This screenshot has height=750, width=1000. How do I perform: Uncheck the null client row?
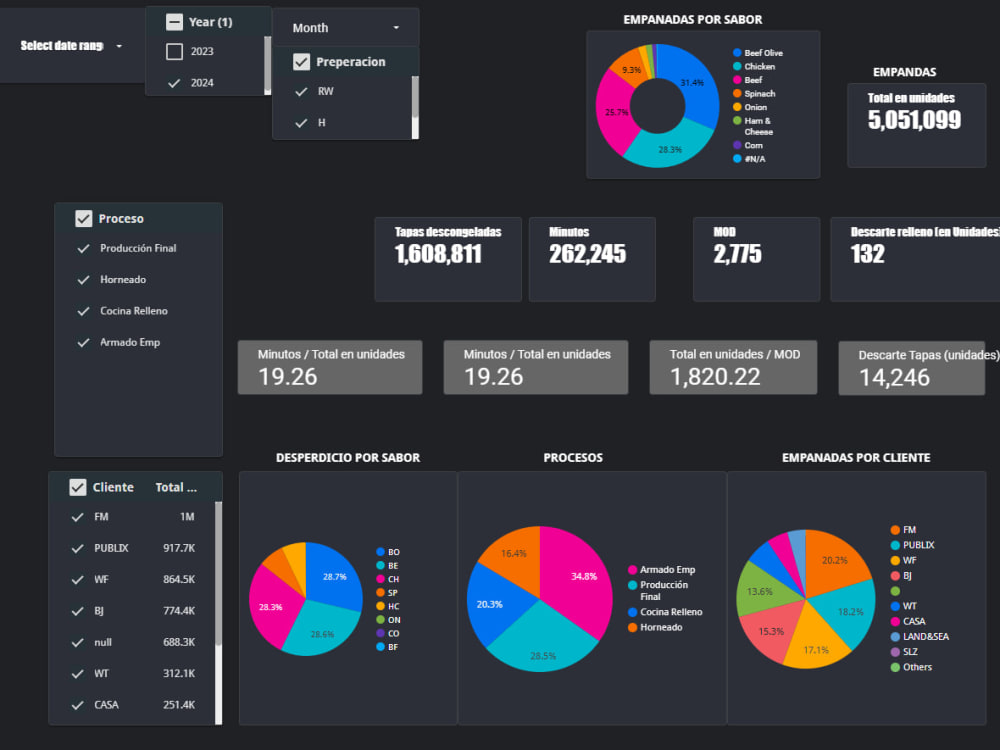(77, 642)
